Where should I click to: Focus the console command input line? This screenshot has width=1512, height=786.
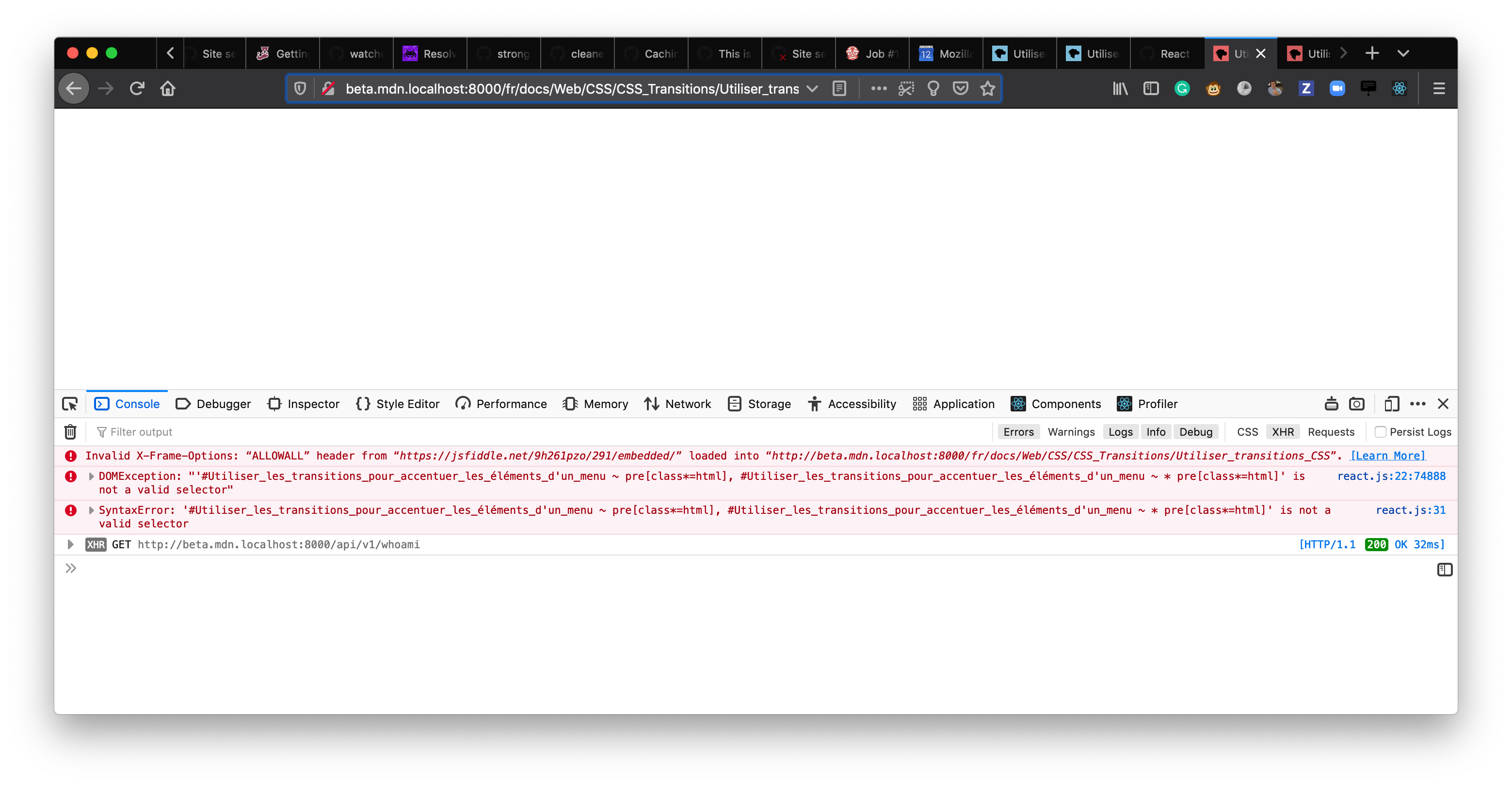[x=757, y=569]
